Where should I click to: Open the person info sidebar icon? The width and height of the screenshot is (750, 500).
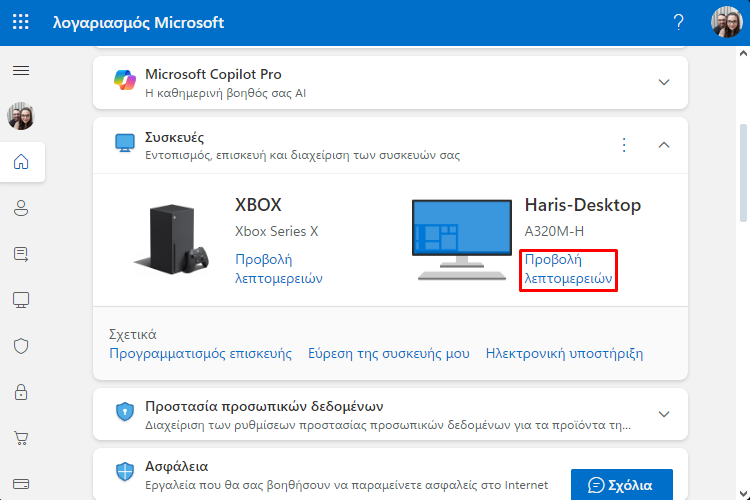coord(21,208)
